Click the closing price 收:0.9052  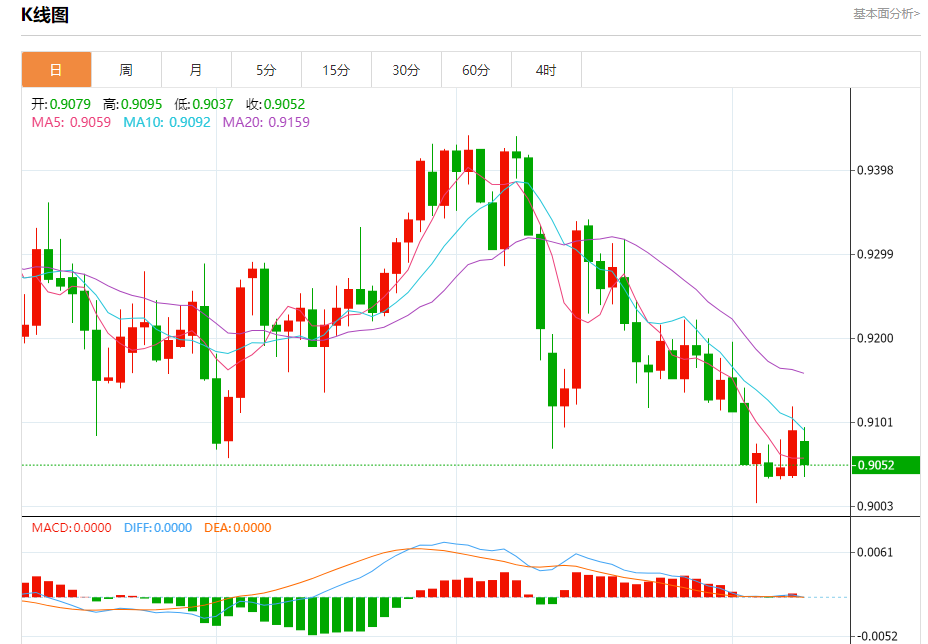(276, 104)
